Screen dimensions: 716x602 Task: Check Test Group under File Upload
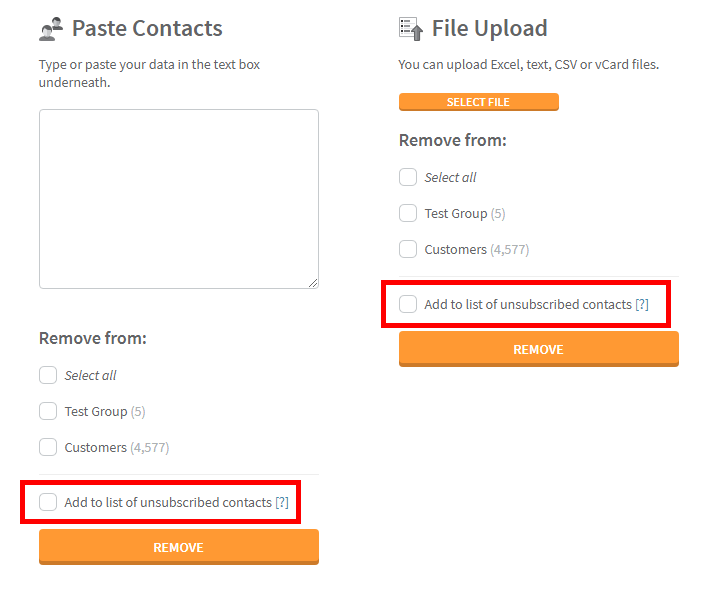408,213
